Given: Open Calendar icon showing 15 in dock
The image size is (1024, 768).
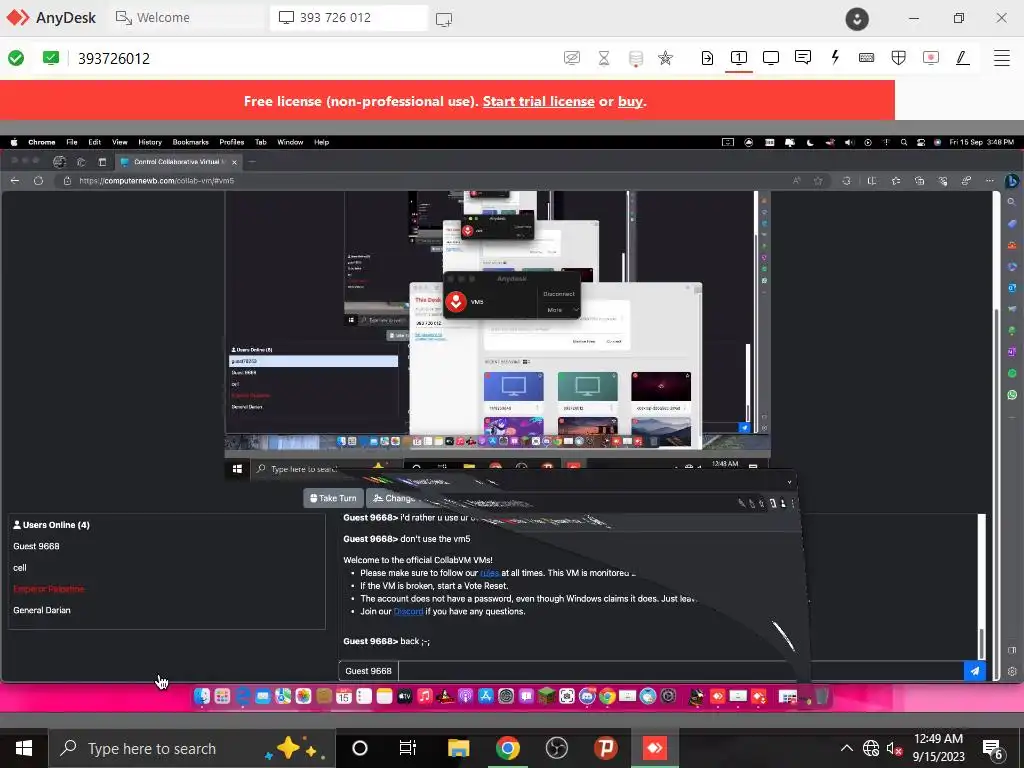Looking at the screenshot, I should [344, 696].
